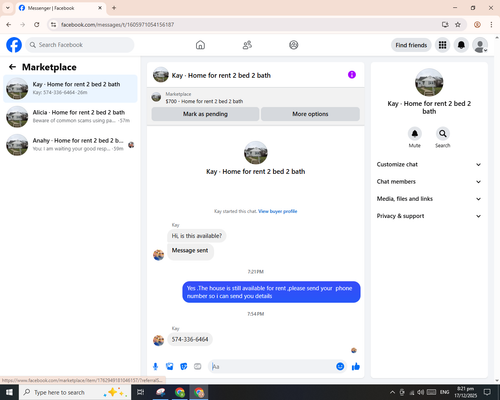This screenshot has height=400, width=500.
Task: Go back with the Marketplace back arrow
Action: tap(12, 67)
